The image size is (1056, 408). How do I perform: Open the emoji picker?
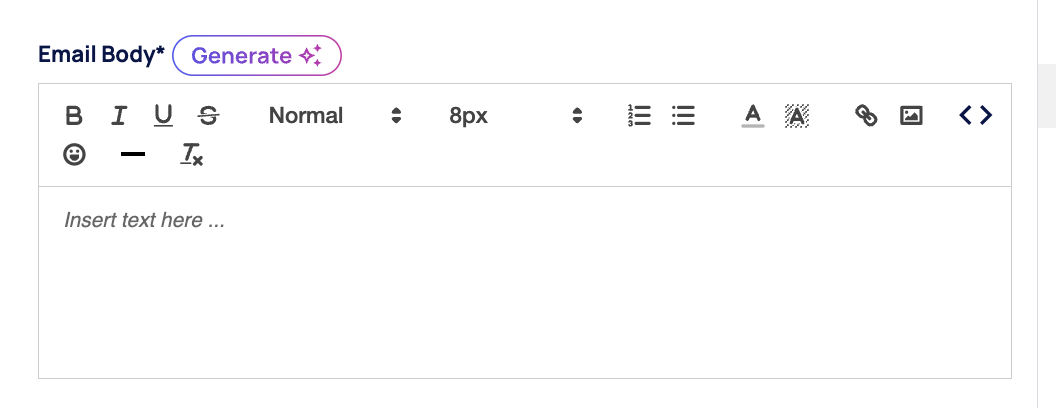[x=74, y=155]
